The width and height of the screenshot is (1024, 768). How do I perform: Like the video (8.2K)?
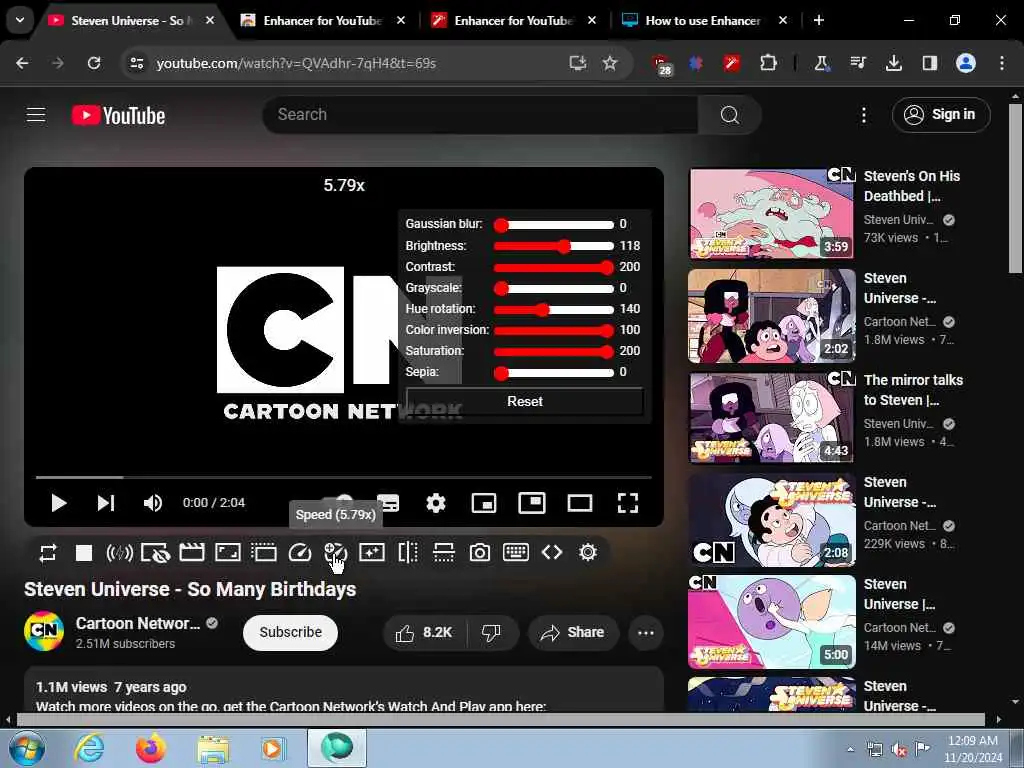point(423,633)
